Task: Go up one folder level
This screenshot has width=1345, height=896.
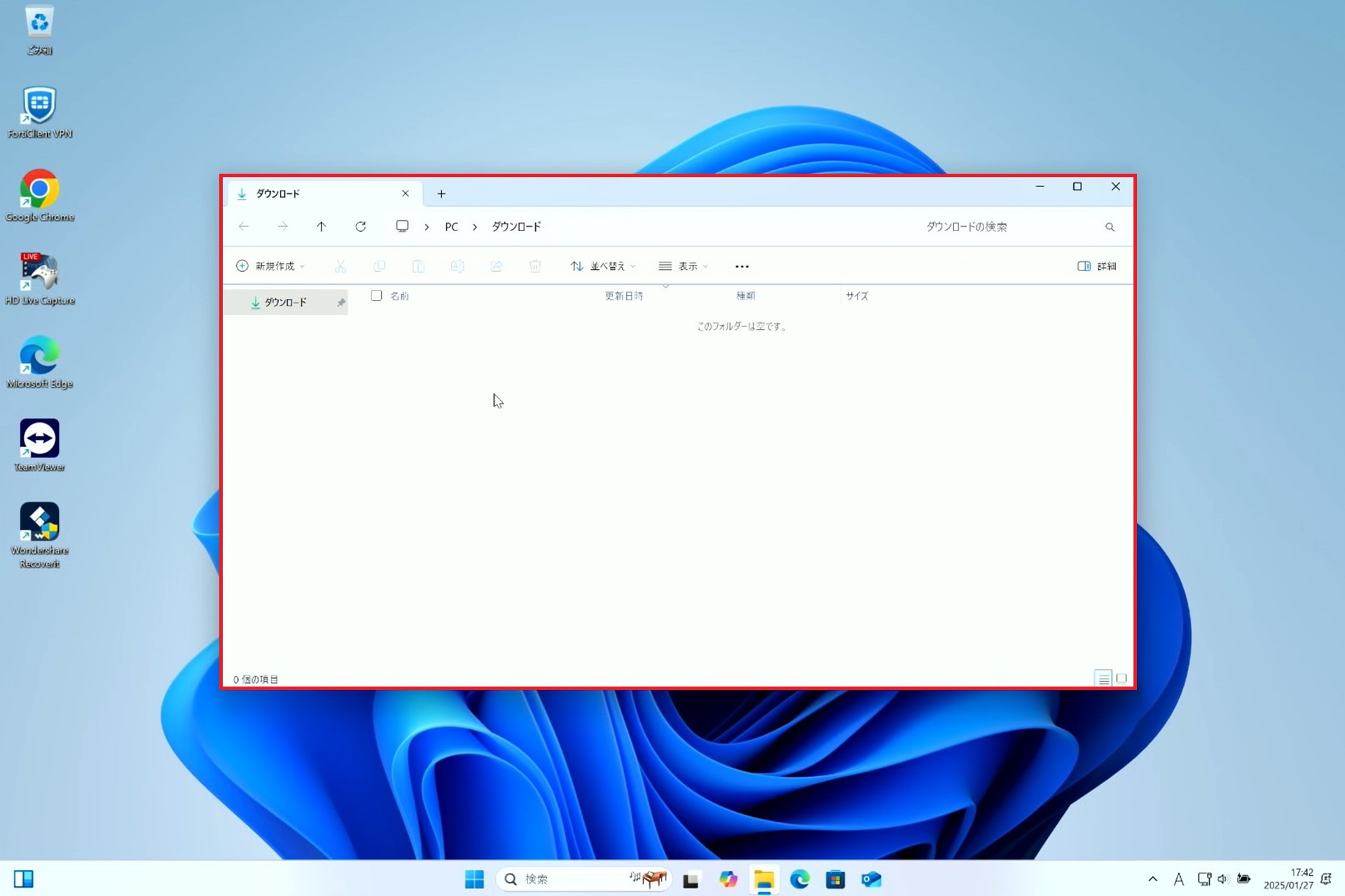Action: (322, 226)
